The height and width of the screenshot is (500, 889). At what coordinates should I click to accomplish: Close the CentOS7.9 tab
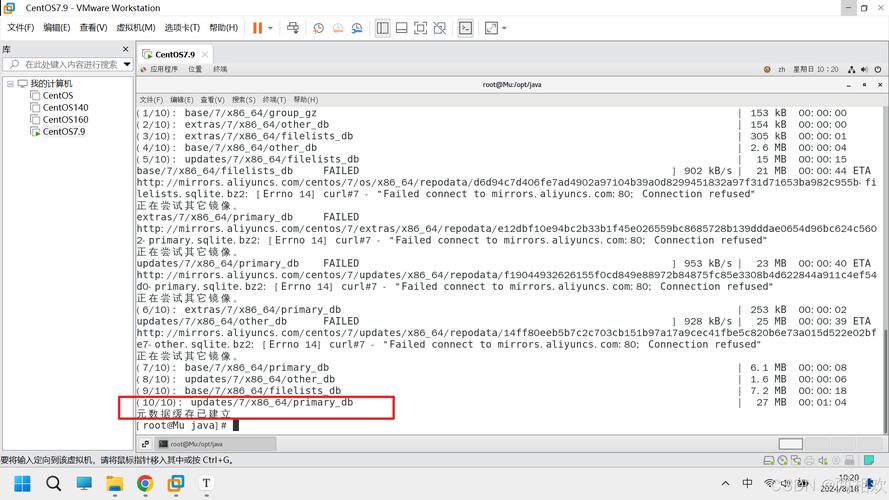(x=205, y=54)
